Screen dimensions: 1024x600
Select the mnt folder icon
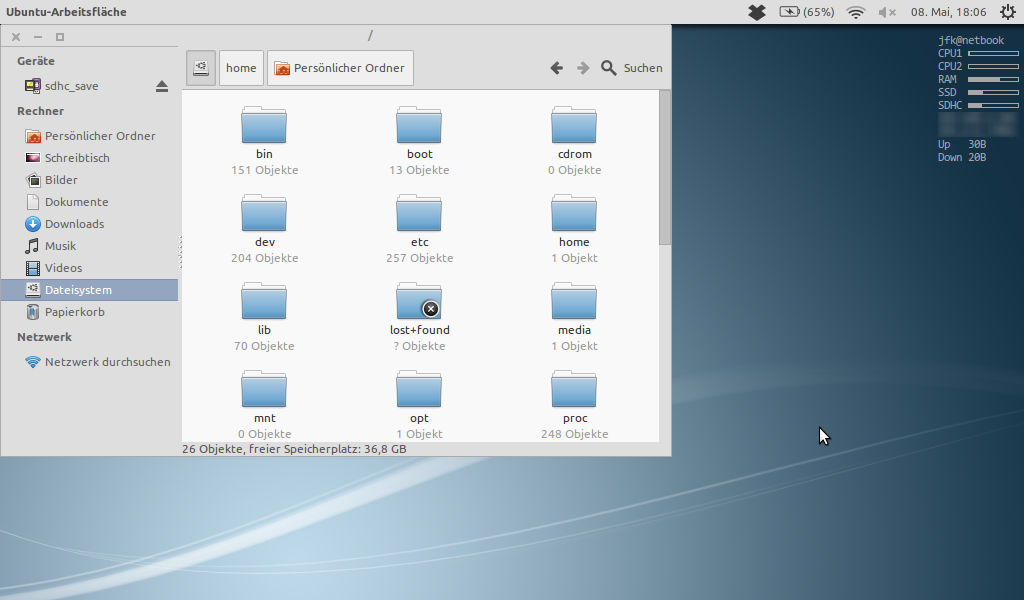[264, 389]
